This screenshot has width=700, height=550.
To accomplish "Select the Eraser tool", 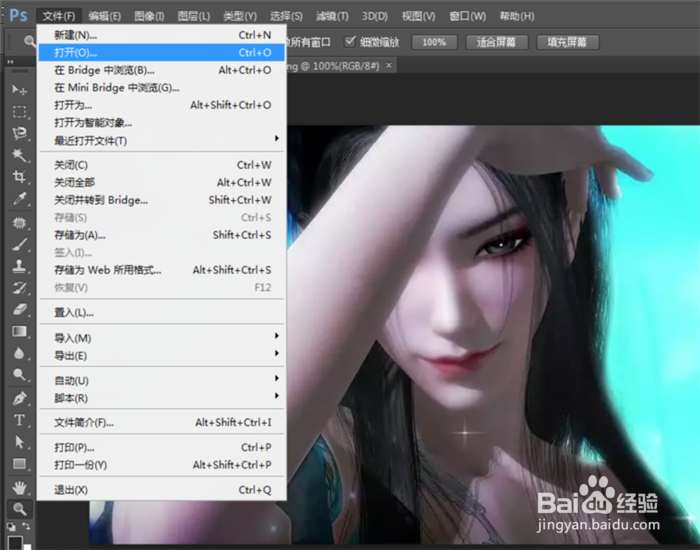I will pyautogui.click(x=19, y=309).
